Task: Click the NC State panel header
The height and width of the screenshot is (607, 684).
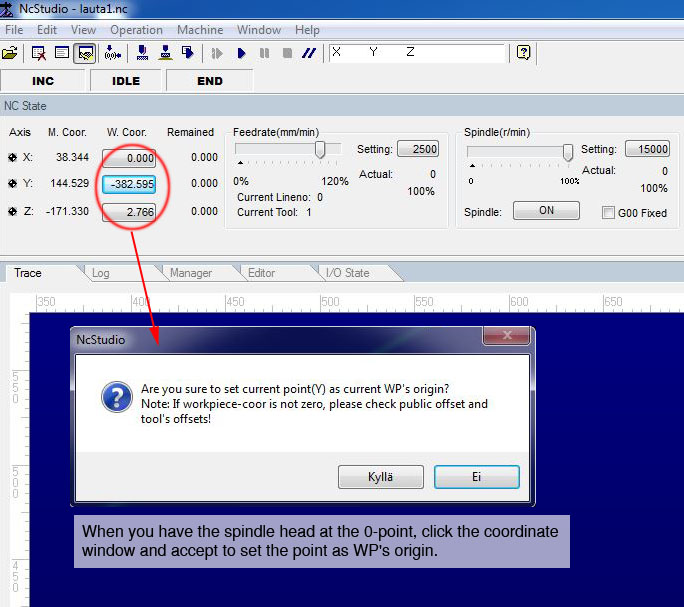Action: point(342,106)
